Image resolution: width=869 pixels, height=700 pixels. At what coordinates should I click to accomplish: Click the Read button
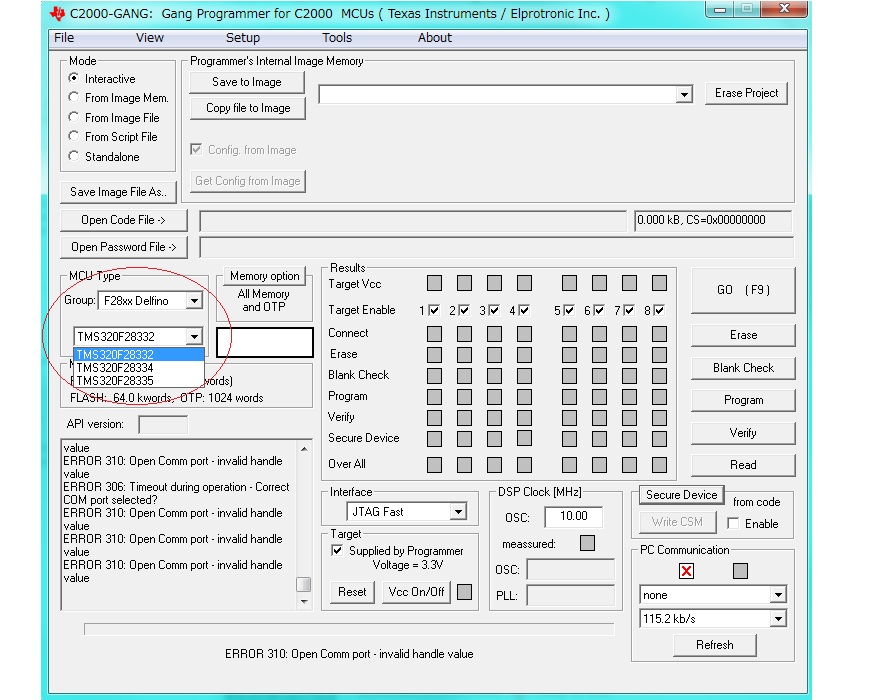pyautogui.click(x=743, y=465)
